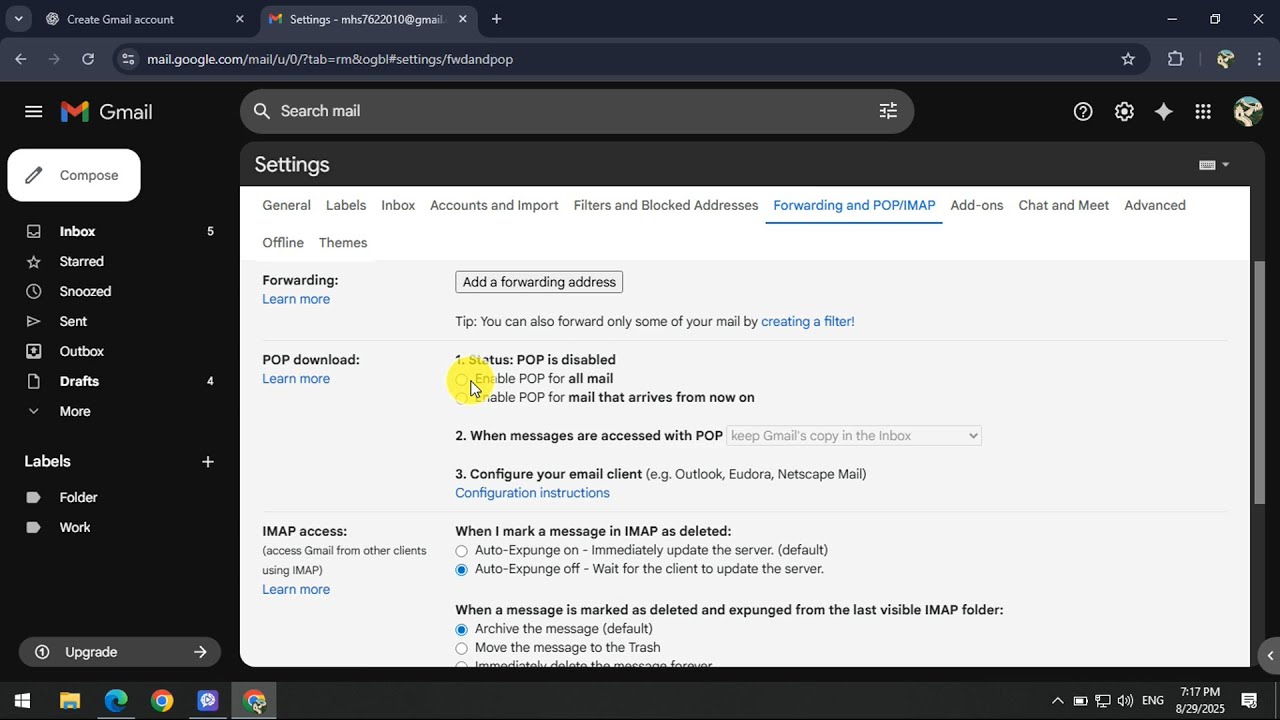Click the Inbox tray icon in the sidebar
The height and width of the screenshot is (720, 1280).
point(34,231)
